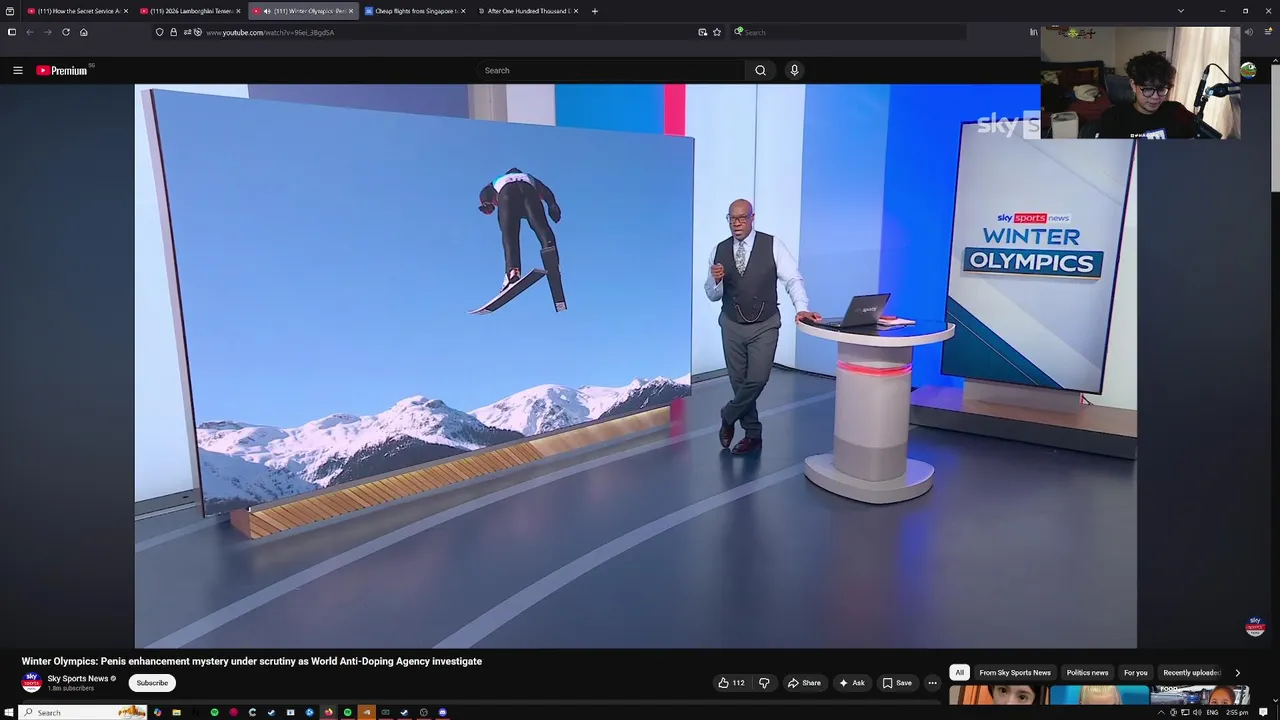Viewport: 1280px width, 720px height.
Task: Open picture-in-picture icon in the address bar
Action: 703,32
